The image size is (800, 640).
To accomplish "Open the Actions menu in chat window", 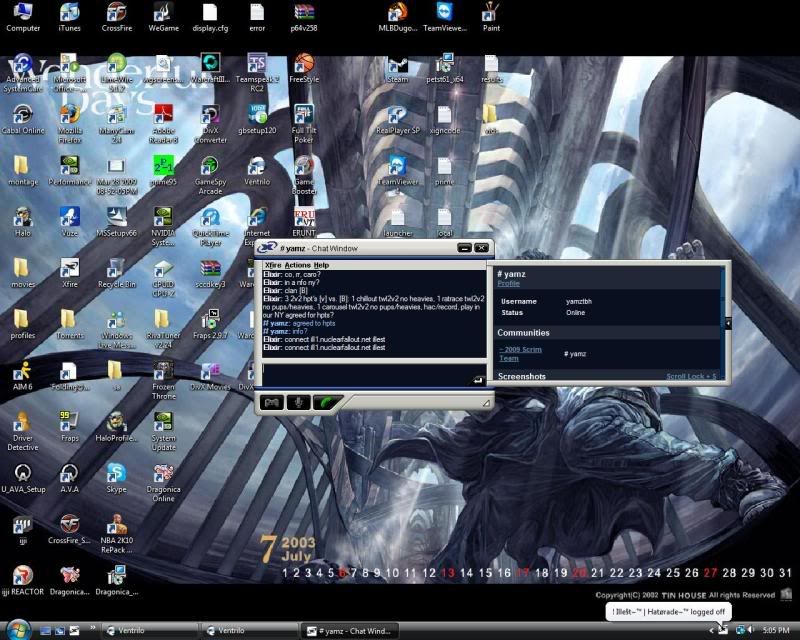I will (x=297, y=265).
